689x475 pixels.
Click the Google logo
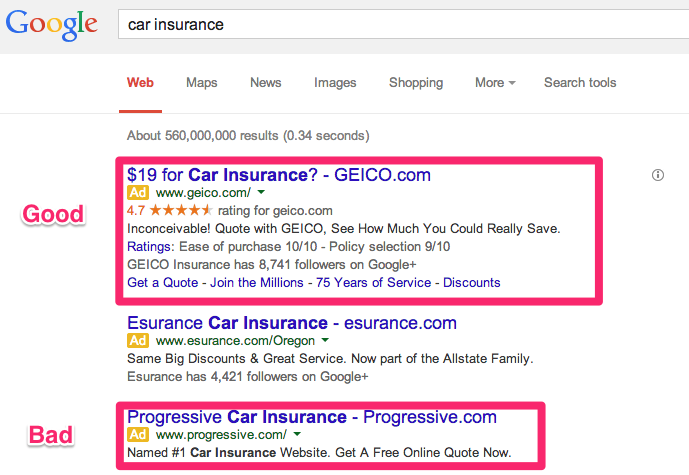pyautogui.click(x=51, y=25)
